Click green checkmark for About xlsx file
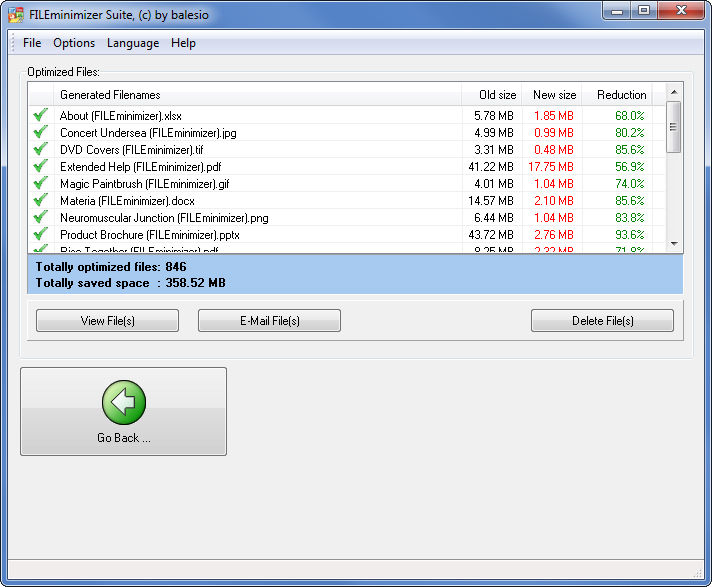 click(x=40, y=115)
